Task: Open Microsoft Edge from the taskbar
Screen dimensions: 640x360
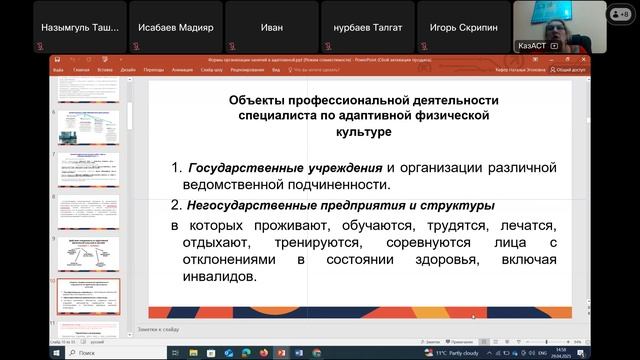Action: [x=246, y=353]
